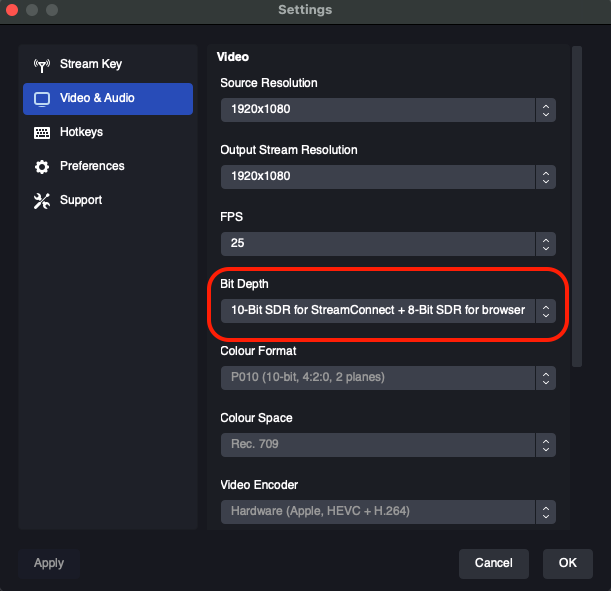
Task: Open the FPS dropdown showing 25
Action: (388, 244)
